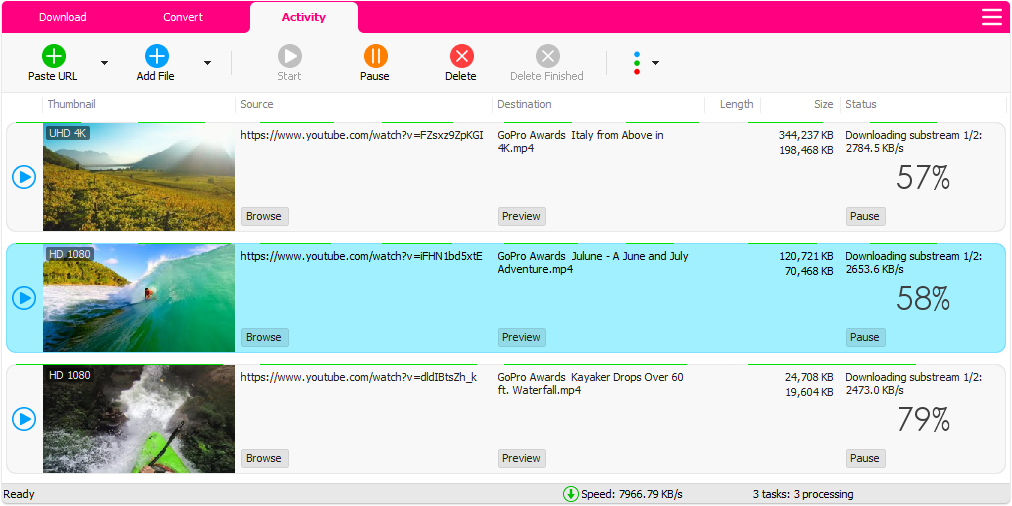Click the Start toolbar icon
Screen dimensions: 1012x506
coord(289,56)
